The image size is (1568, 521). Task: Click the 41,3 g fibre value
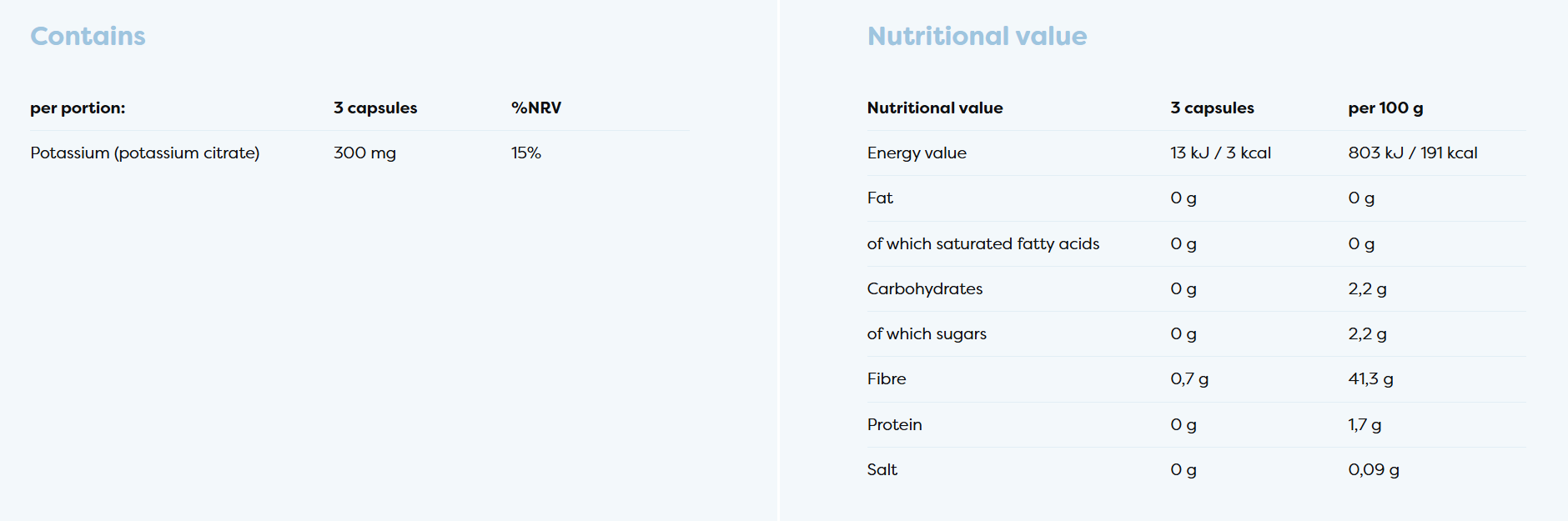point(1370,378)
